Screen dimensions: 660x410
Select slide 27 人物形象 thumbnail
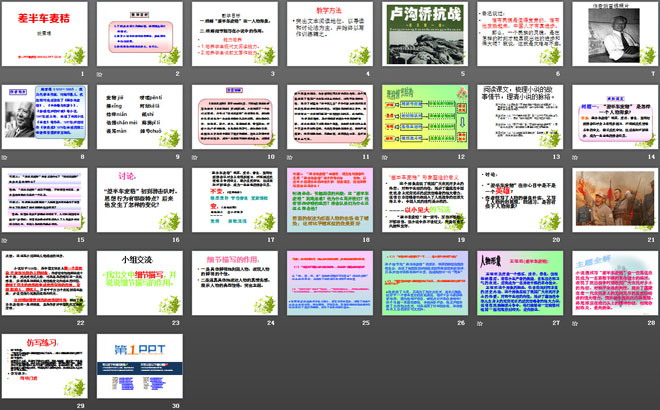tap(520, 283)
